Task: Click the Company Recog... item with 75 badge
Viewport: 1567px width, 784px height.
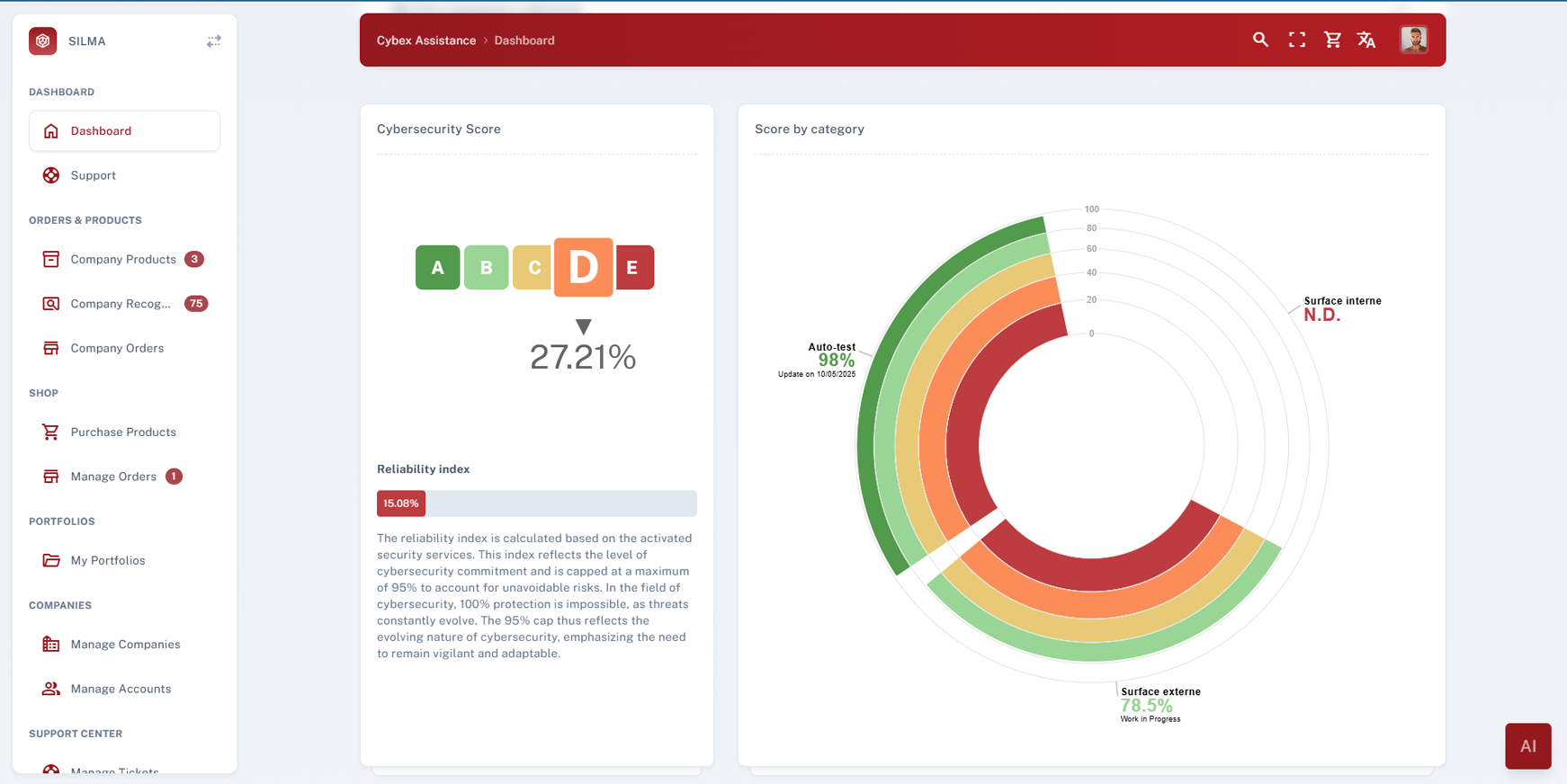Action: (121, 304)
